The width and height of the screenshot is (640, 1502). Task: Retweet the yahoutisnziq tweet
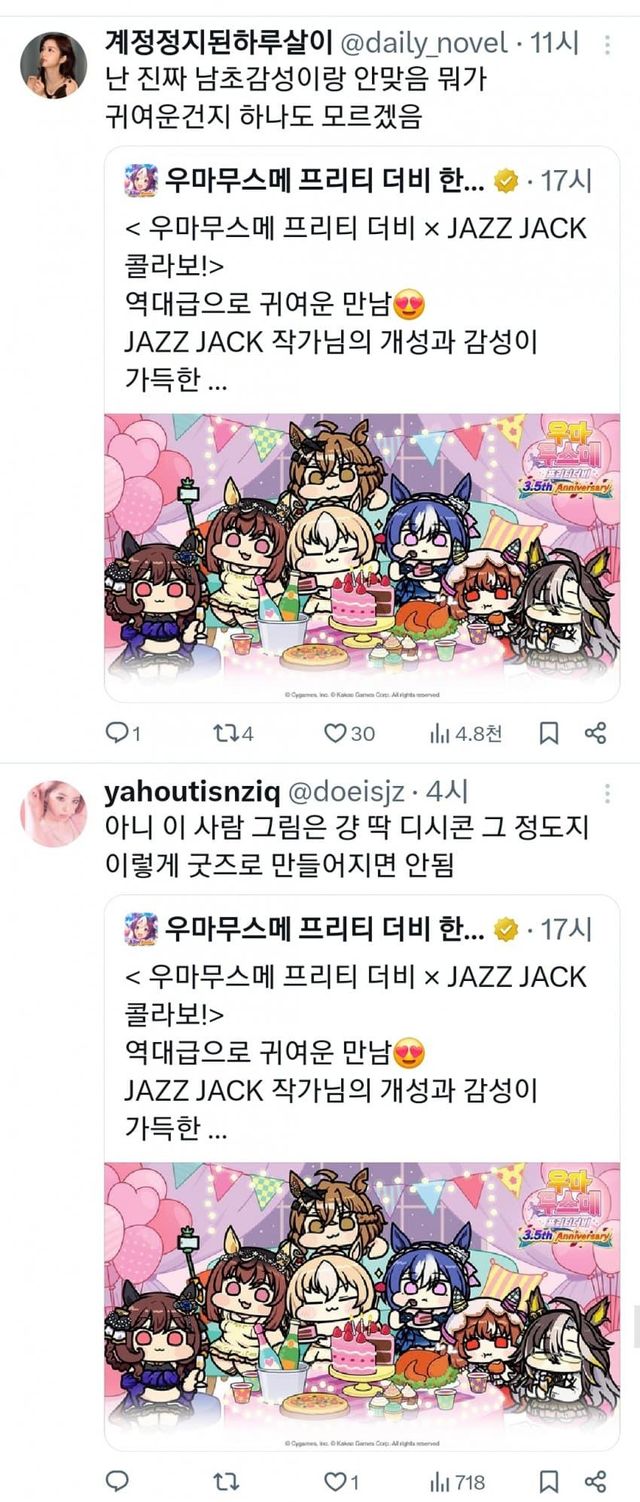(x=226, y=1480)
